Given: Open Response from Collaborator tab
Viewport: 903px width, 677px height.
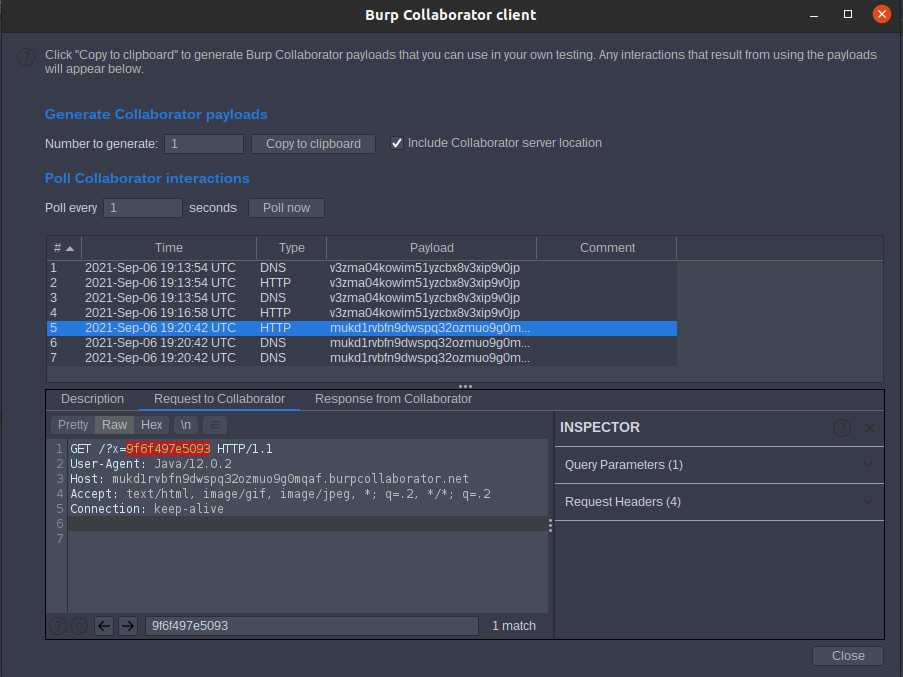Looking at the screenshot, I should [x=393, y=399].
